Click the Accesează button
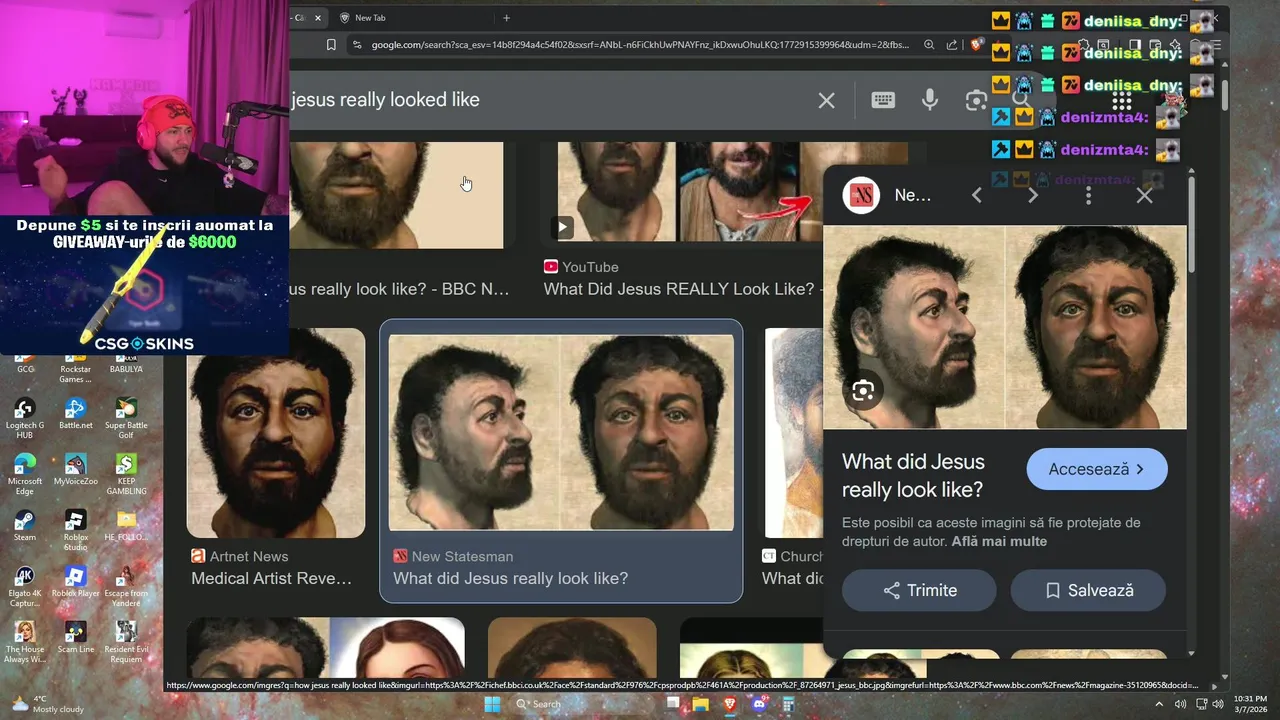The image size is (1280, 720). [x=1097, y=469]
